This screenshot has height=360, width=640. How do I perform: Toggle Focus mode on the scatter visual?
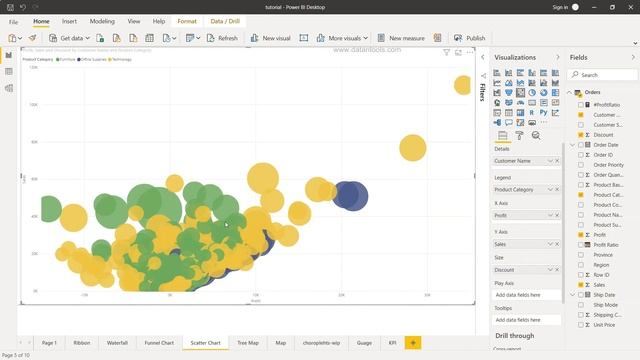pyautogui.click(x=458, y=52)
